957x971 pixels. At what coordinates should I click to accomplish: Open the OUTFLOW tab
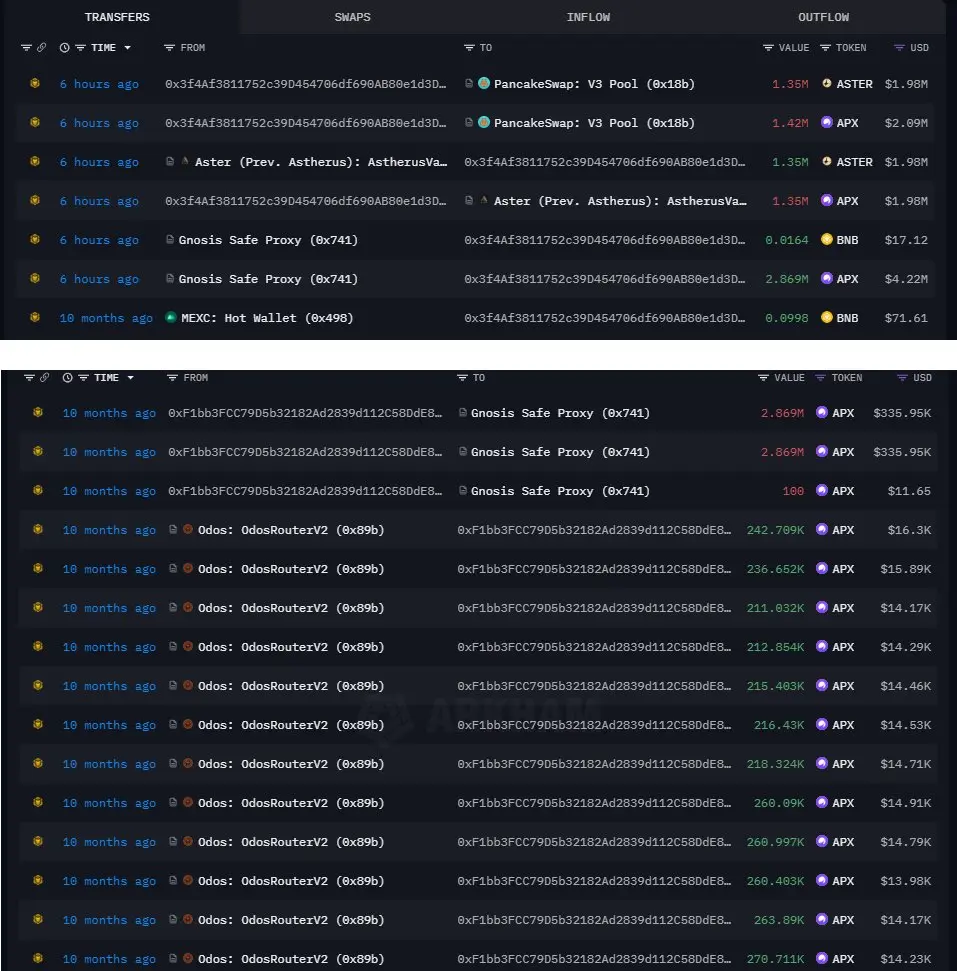click(x=823, y=17)
